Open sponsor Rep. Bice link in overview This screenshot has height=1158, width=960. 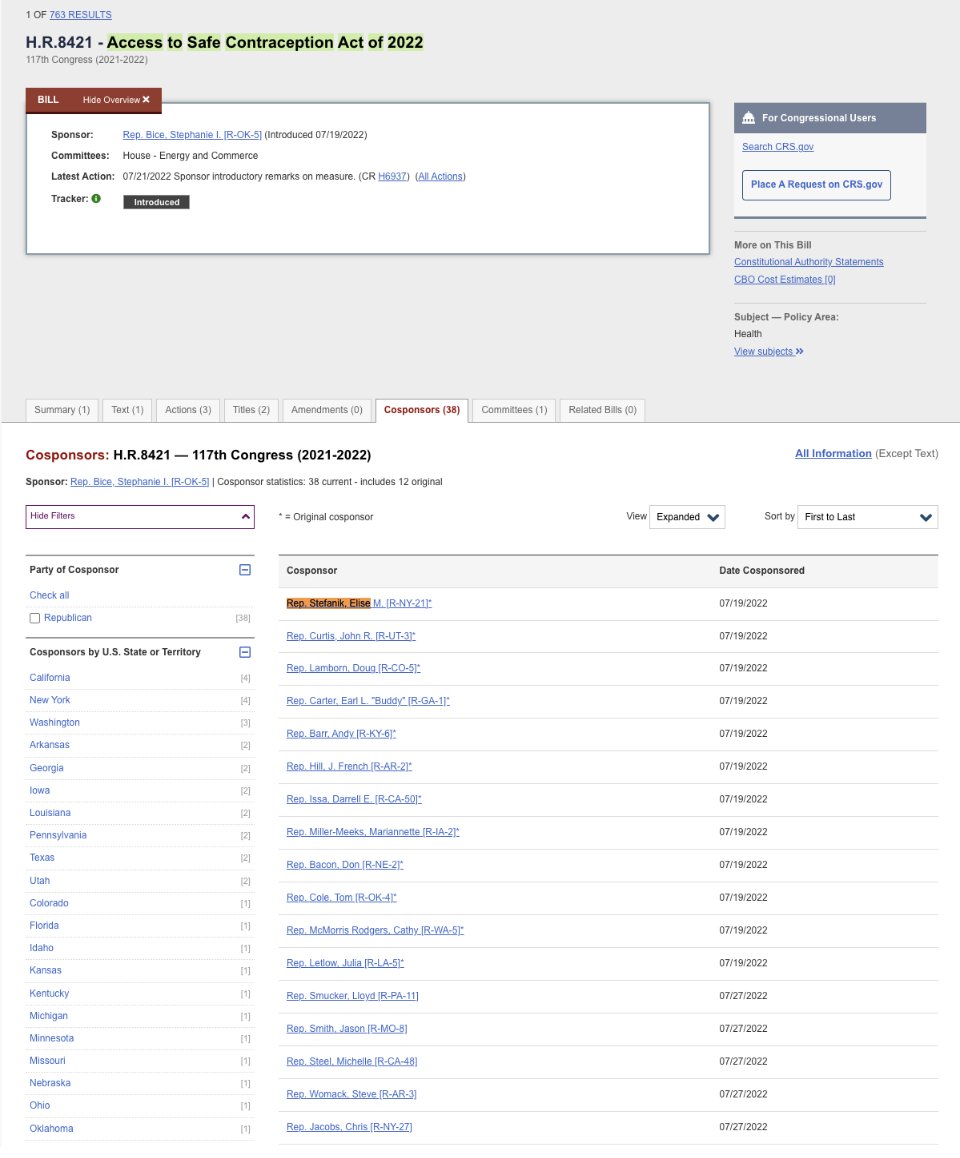coord(192,134)
